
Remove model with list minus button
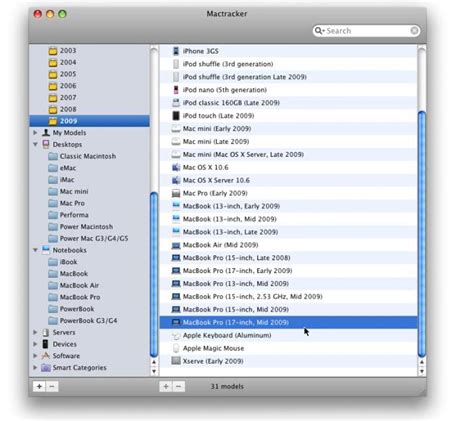coord(179,387)
